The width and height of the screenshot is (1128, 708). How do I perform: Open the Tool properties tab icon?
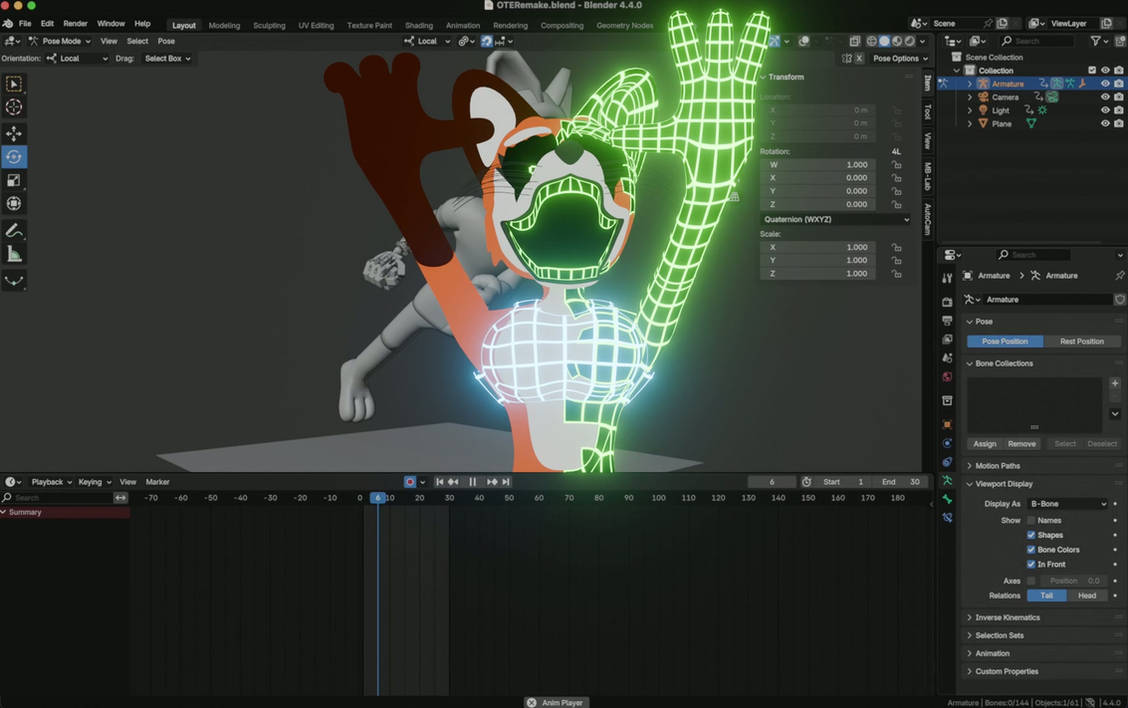click(947, 278)
